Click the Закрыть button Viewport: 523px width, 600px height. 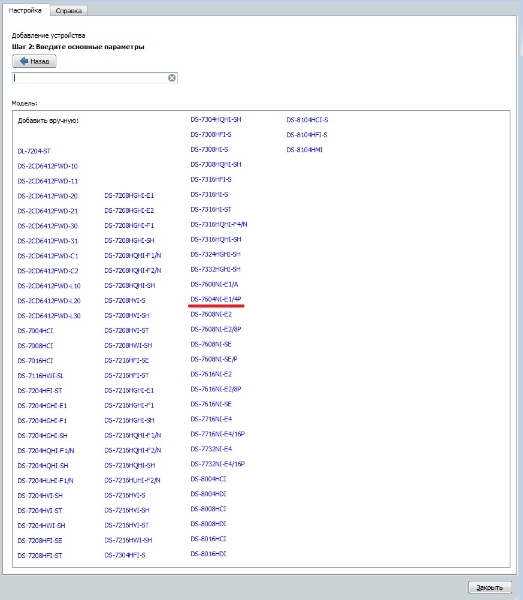pos(489,587)
